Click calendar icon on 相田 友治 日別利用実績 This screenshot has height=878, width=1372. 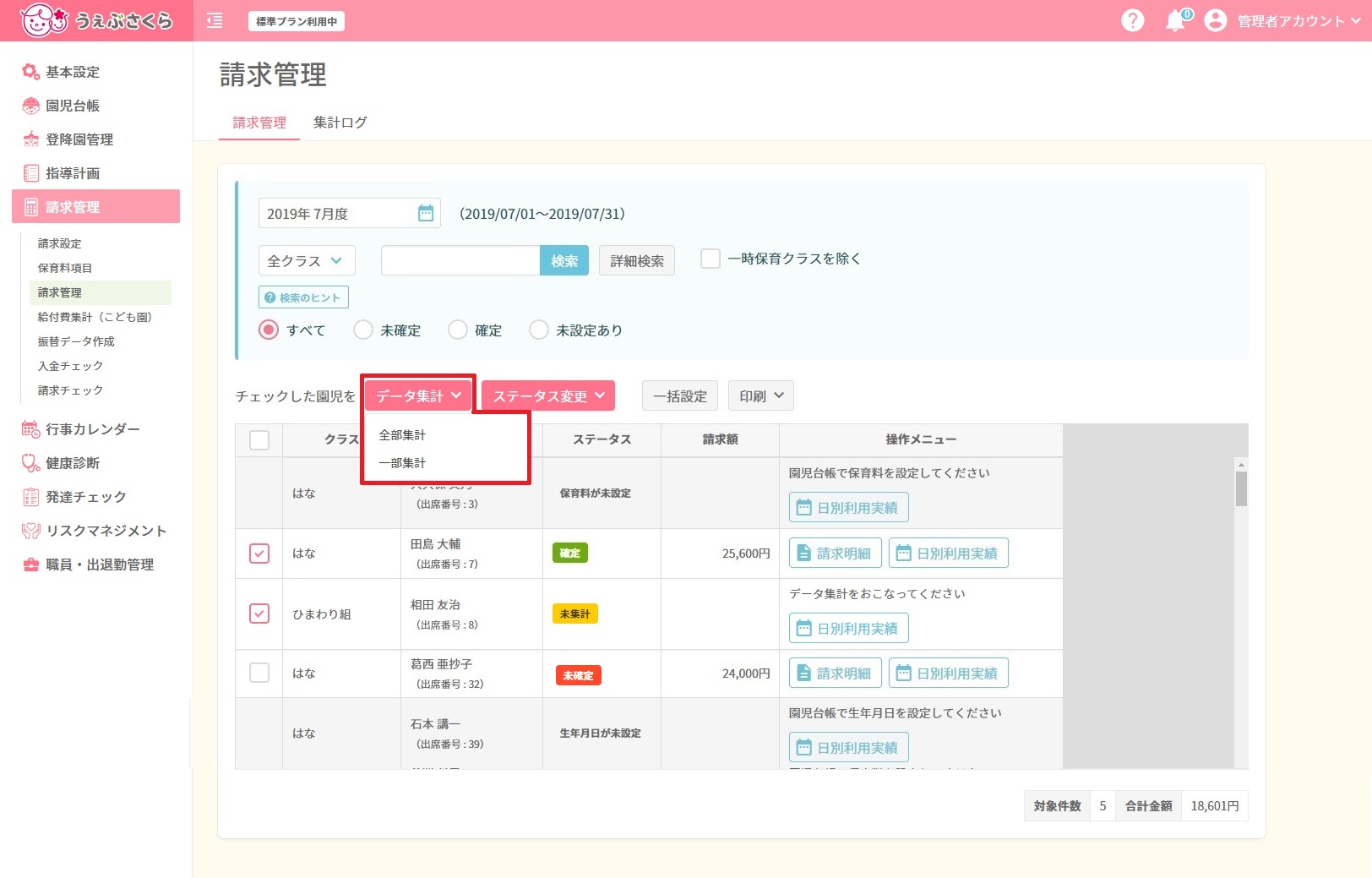[x=804, y=629]
